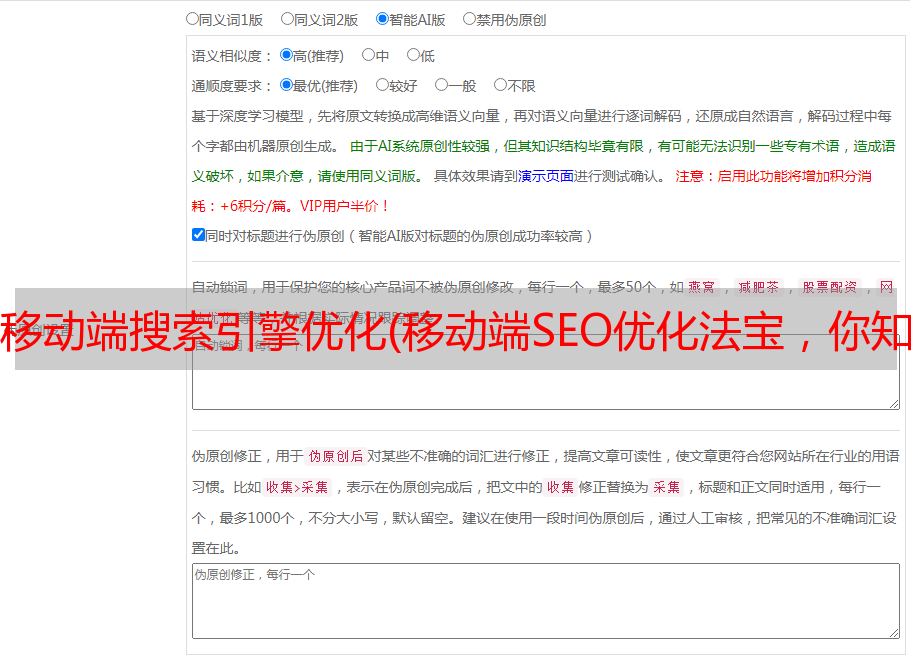911x658 pixels.
Task: Choose 较好 for 通顺度要求
Action: tap(382, 85)
